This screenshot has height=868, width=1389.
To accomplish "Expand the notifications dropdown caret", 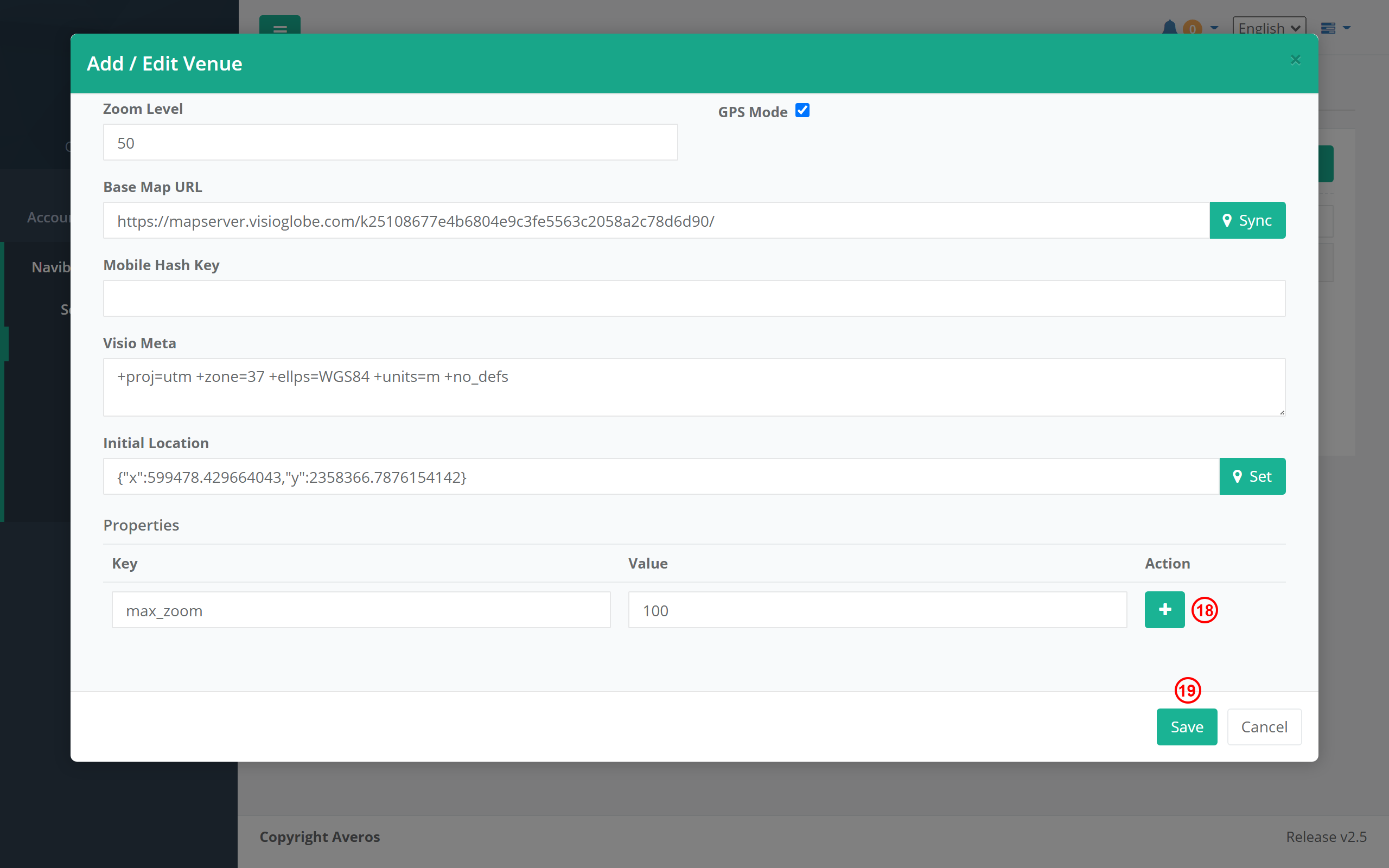I will click(1214, 28).
